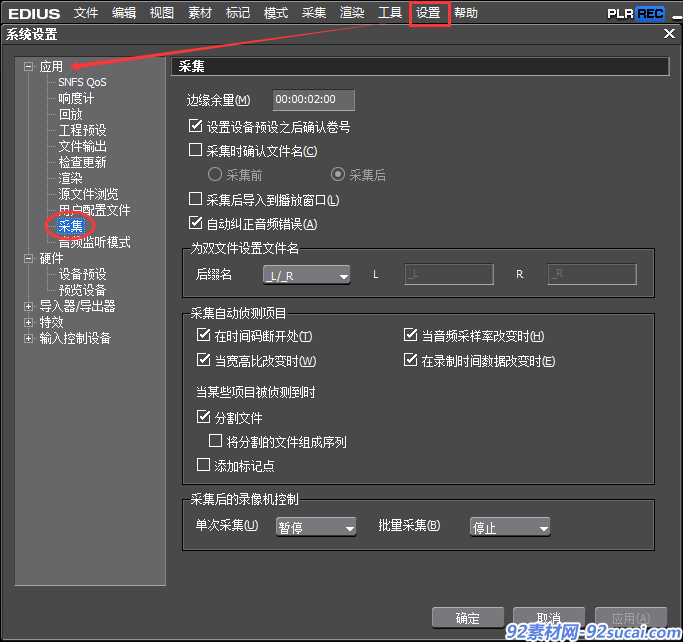Image resolution: width=683 pixels, height=642 pixels.
Task: Enable 添加标记点 checkbox
Action: 203,465
